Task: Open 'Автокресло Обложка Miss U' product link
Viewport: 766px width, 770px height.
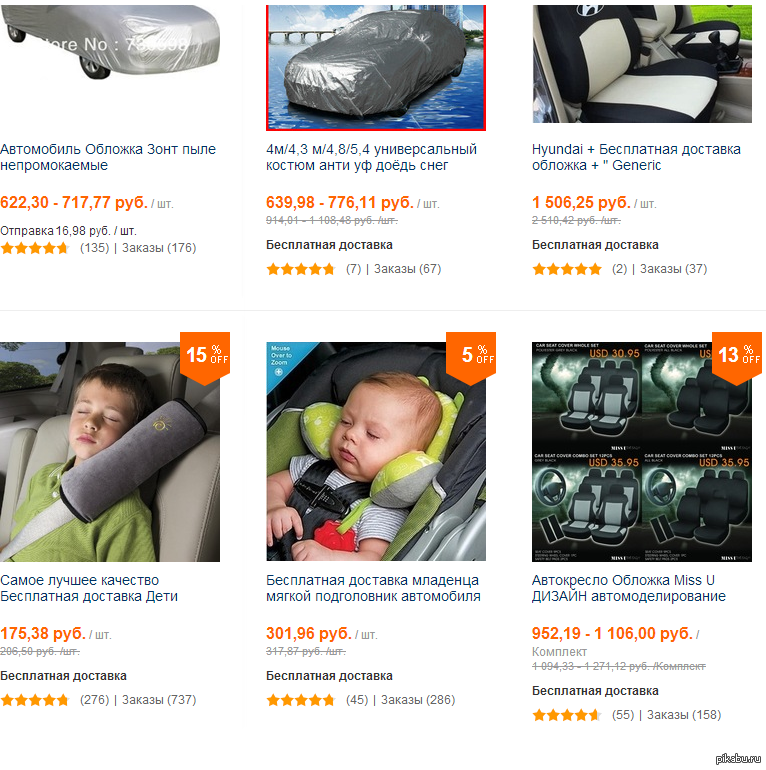Action: click(x=628, y=588)
